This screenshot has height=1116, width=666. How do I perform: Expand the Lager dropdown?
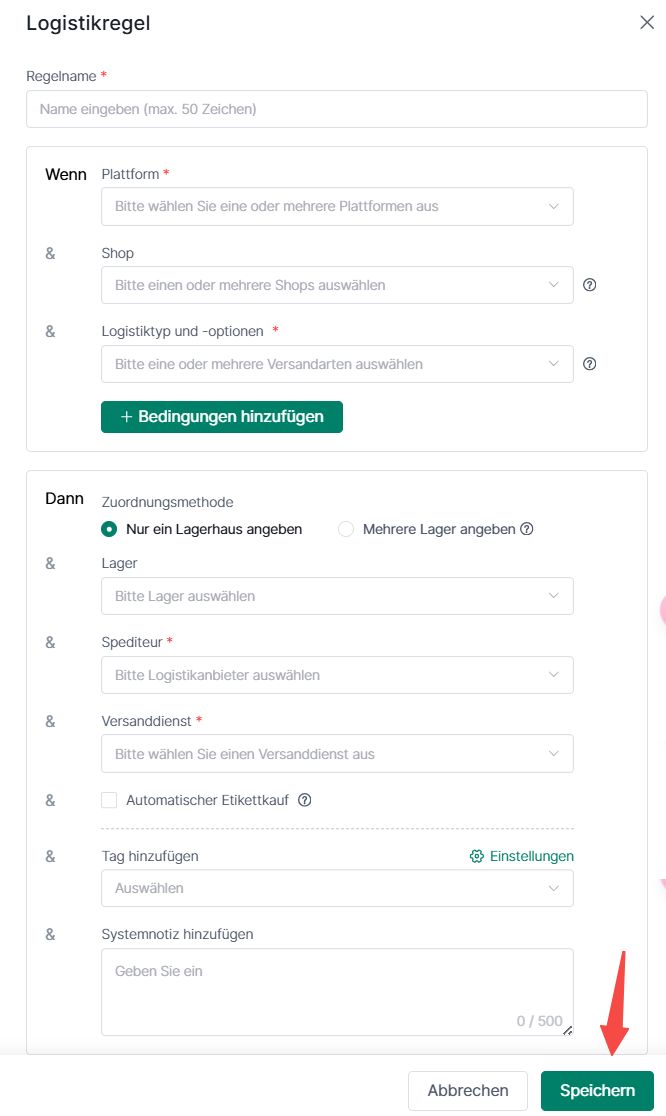pyautogui.click(x=337, y=596)
